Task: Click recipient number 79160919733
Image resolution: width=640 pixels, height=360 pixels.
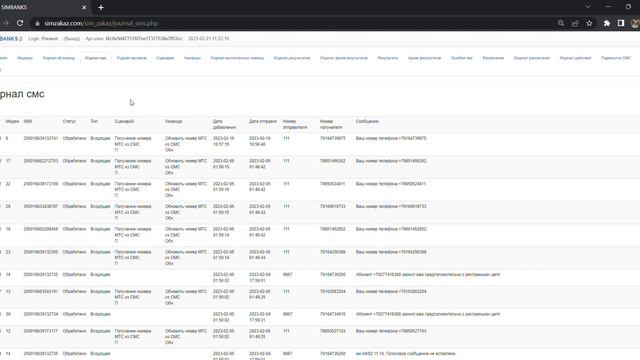Action: [x=333, y=207]
